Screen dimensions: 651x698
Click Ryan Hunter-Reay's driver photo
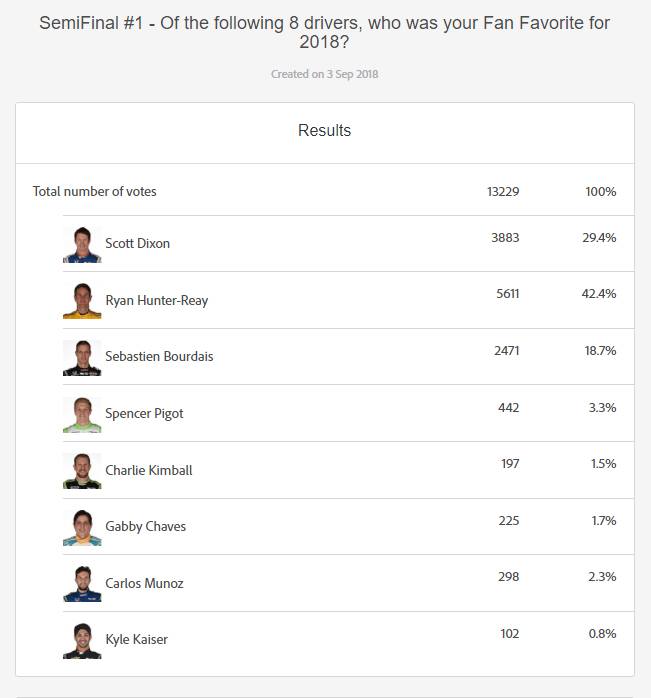tap(82, 301)
